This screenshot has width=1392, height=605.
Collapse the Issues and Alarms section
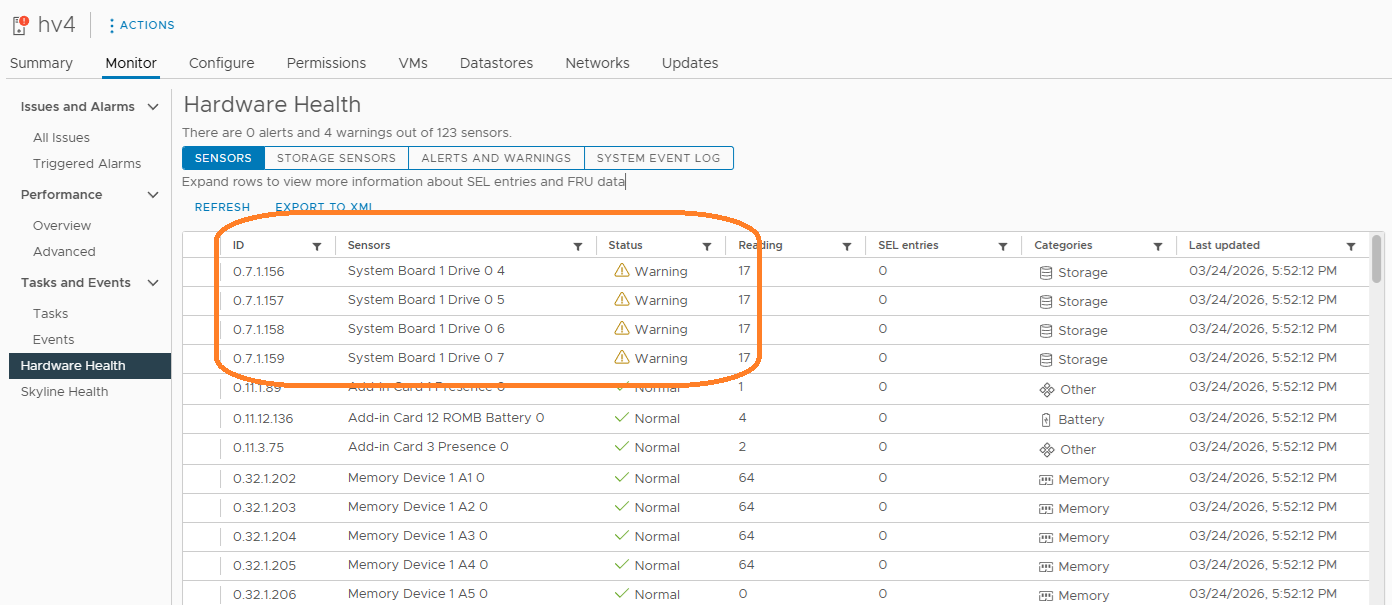pyautogui.click(x=153, y=107)
